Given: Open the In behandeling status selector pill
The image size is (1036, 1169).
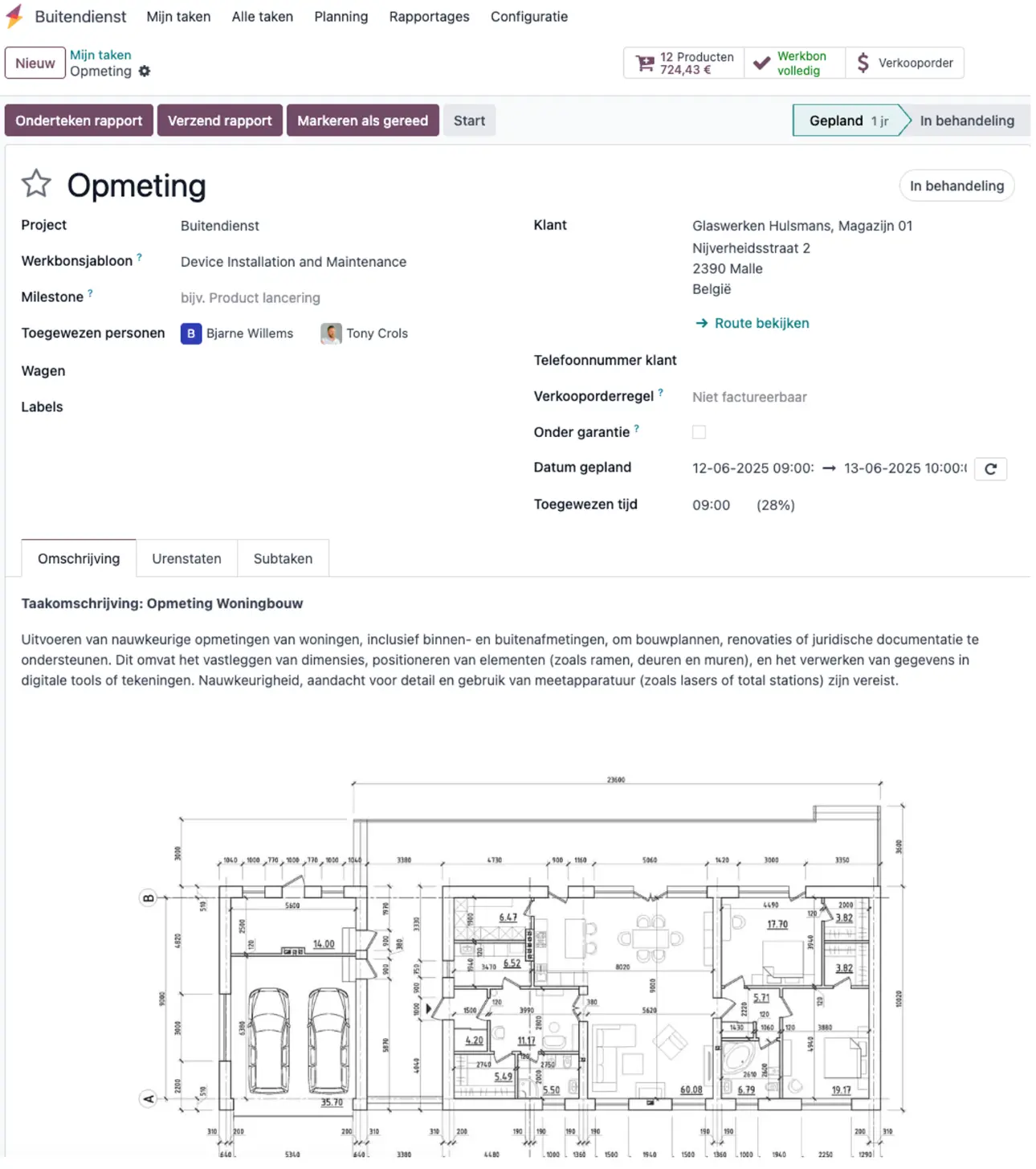Looking at the screenshot, I should 956,186.
